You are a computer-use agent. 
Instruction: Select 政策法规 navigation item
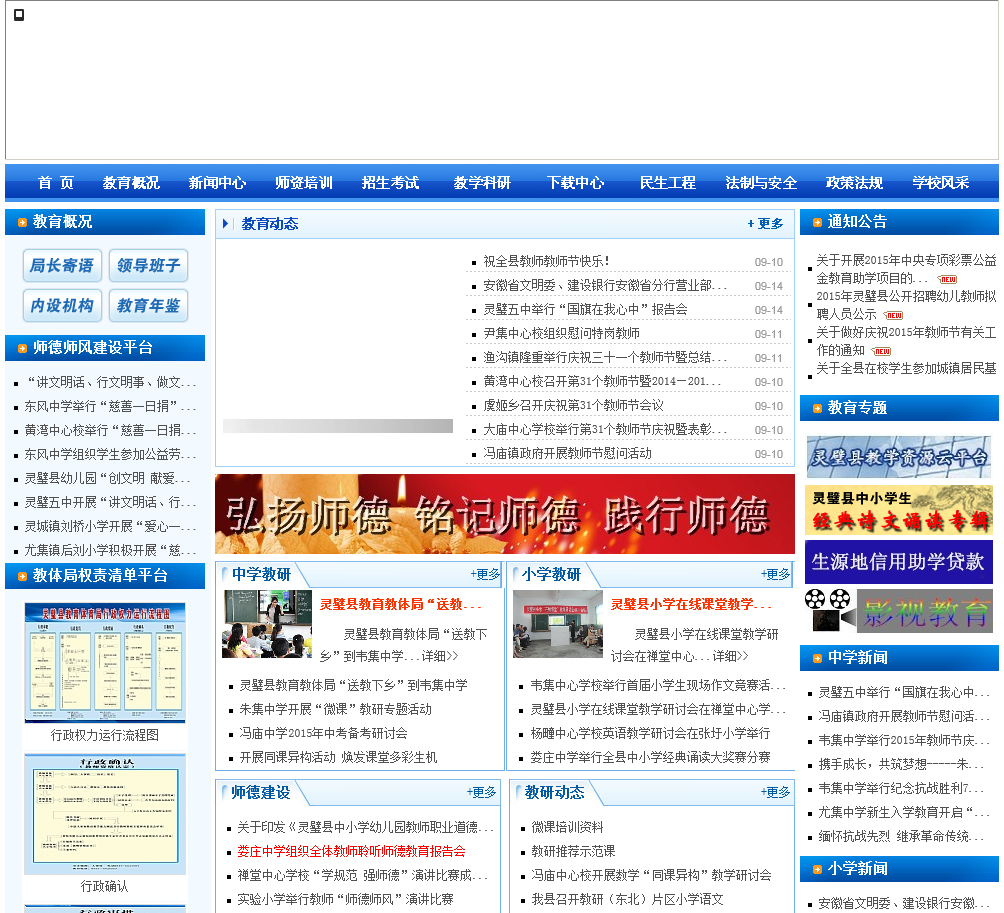coord(854,183)
